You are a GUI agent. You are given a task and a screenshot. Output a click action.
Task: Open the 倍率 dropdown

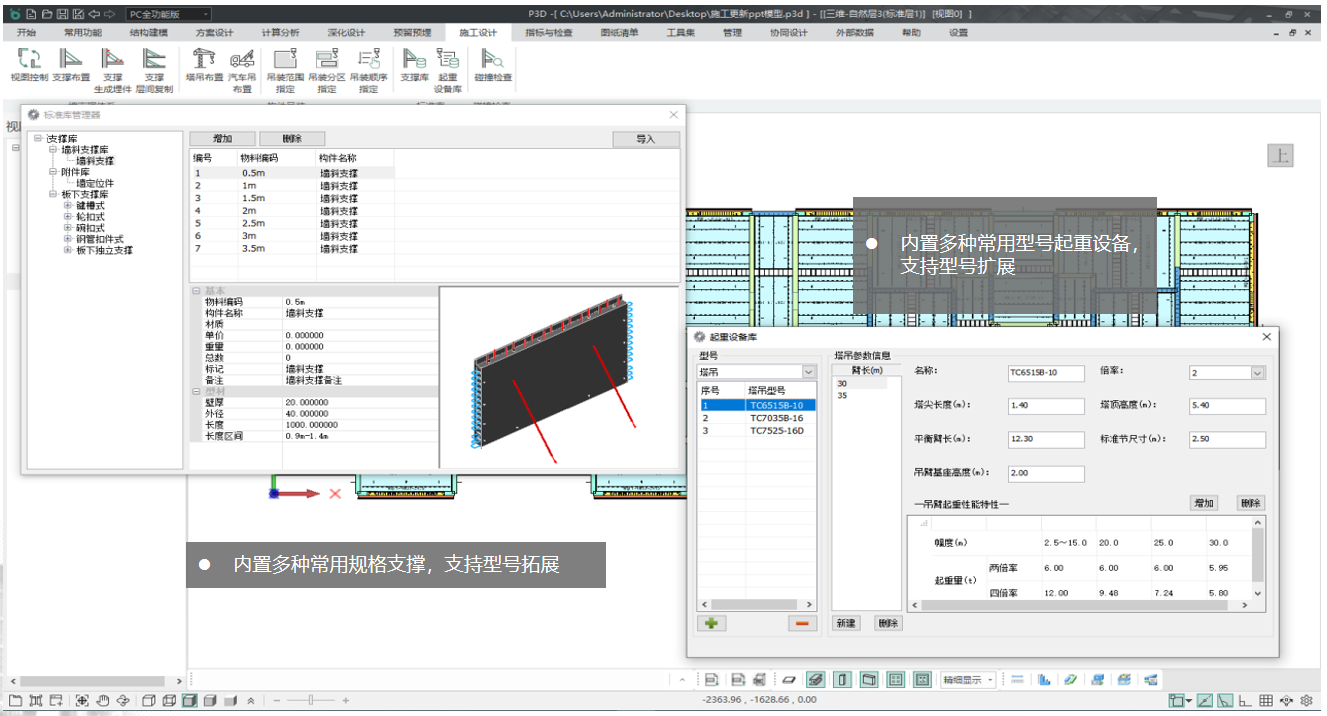coord(1257,373)
